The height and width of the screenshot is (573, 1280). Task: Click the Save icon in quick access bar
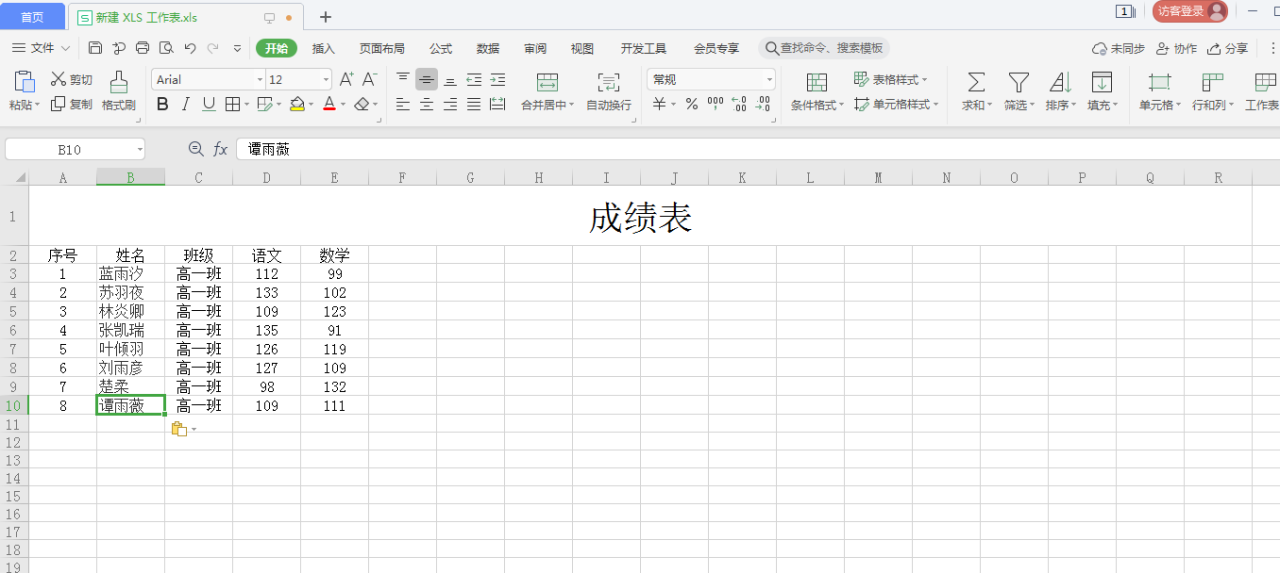click(95, 48)
